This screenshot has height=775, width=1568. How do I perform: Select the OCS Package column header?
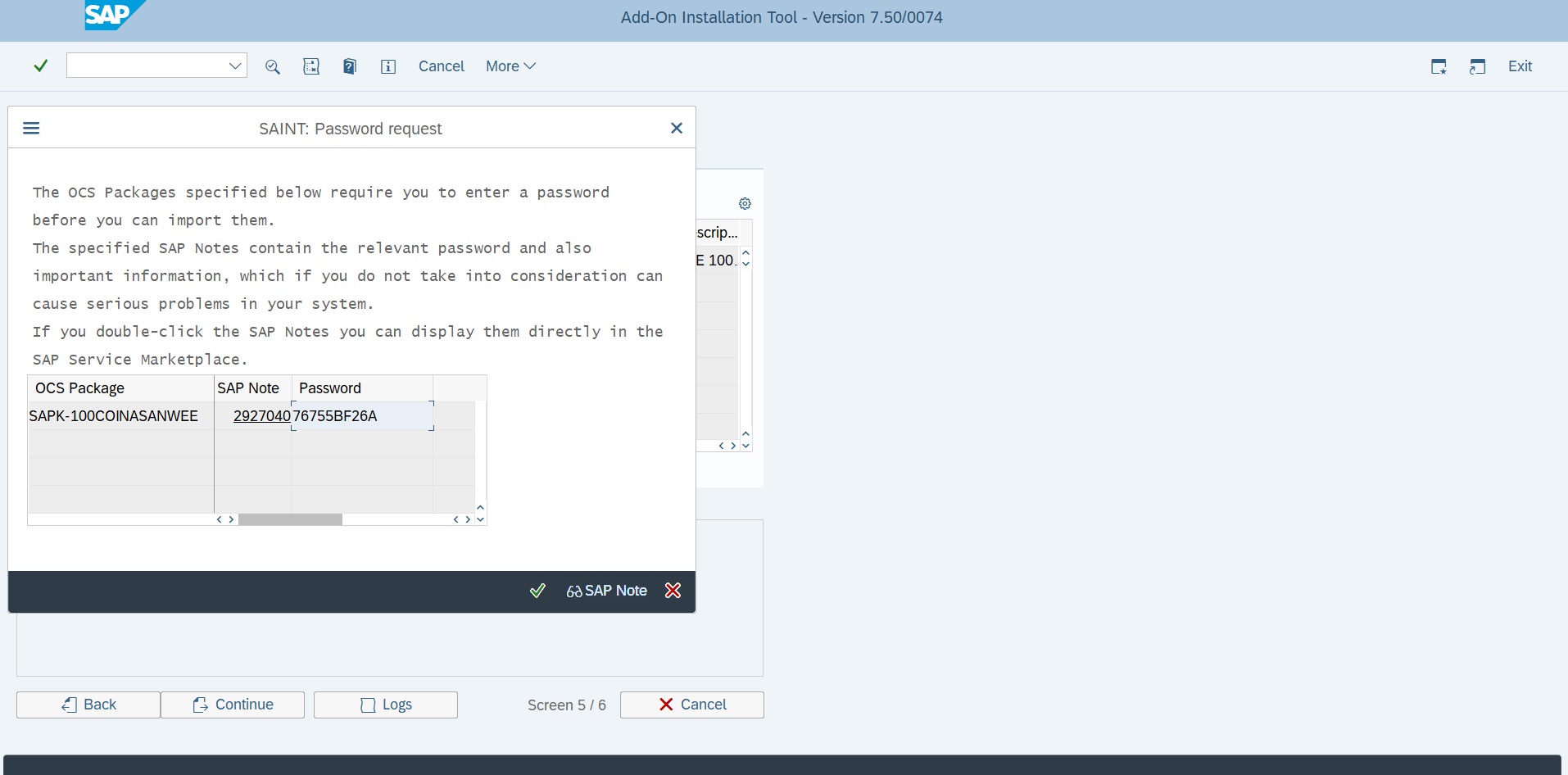pyautogui.click(x=120, y=388)
